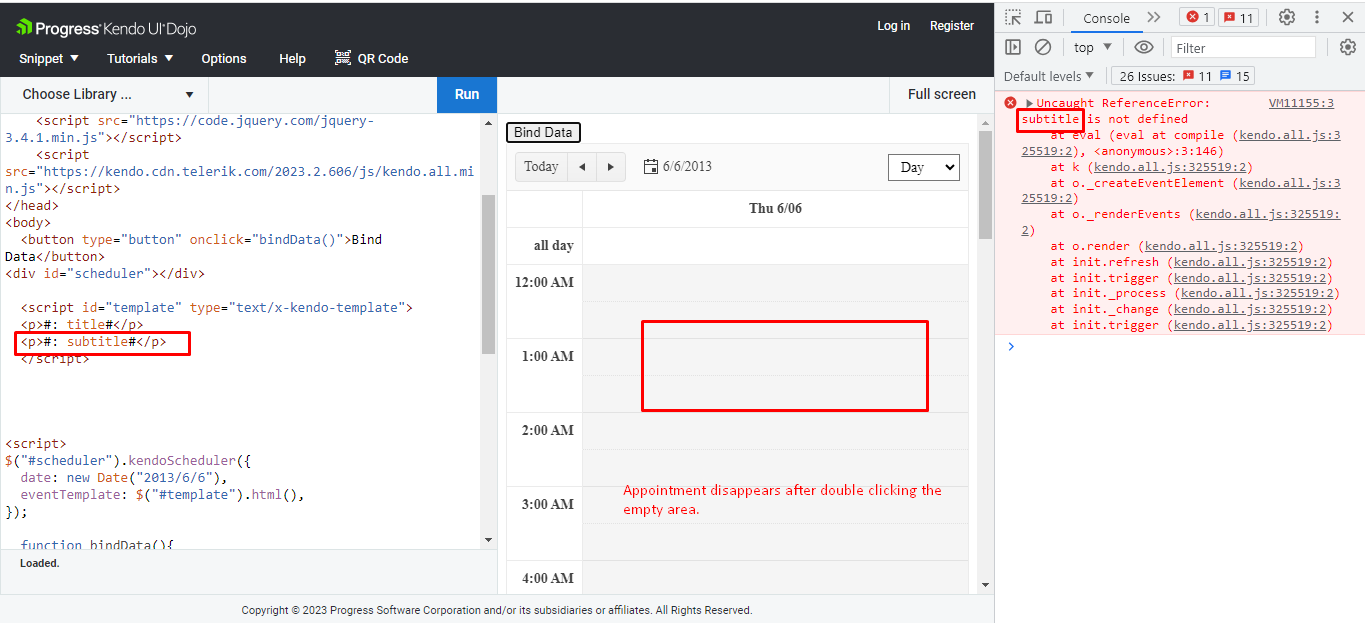Screen dimensions: 1365x623
Task: Open the Default levels dropdown
Action: click(x=1049, y=75)
